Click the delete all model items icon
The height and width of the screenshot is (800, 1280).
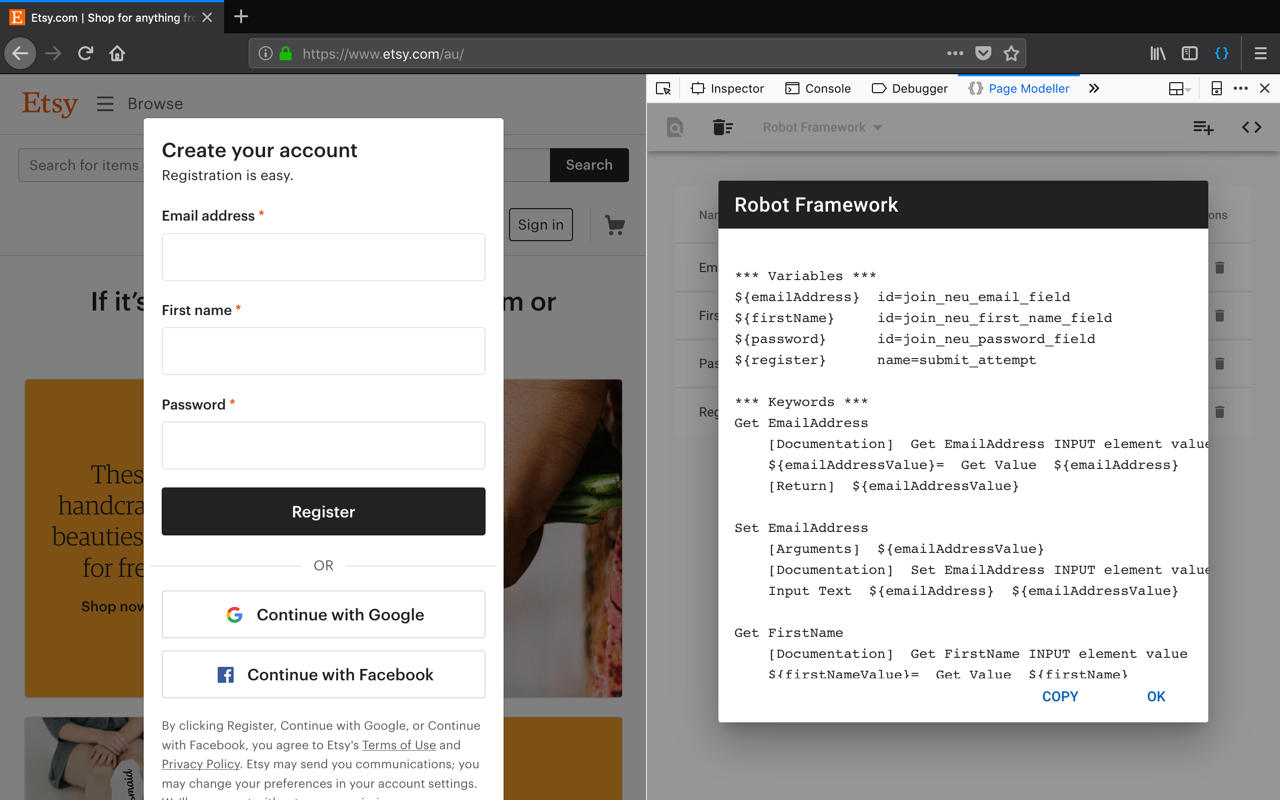(x=722, y=127)
